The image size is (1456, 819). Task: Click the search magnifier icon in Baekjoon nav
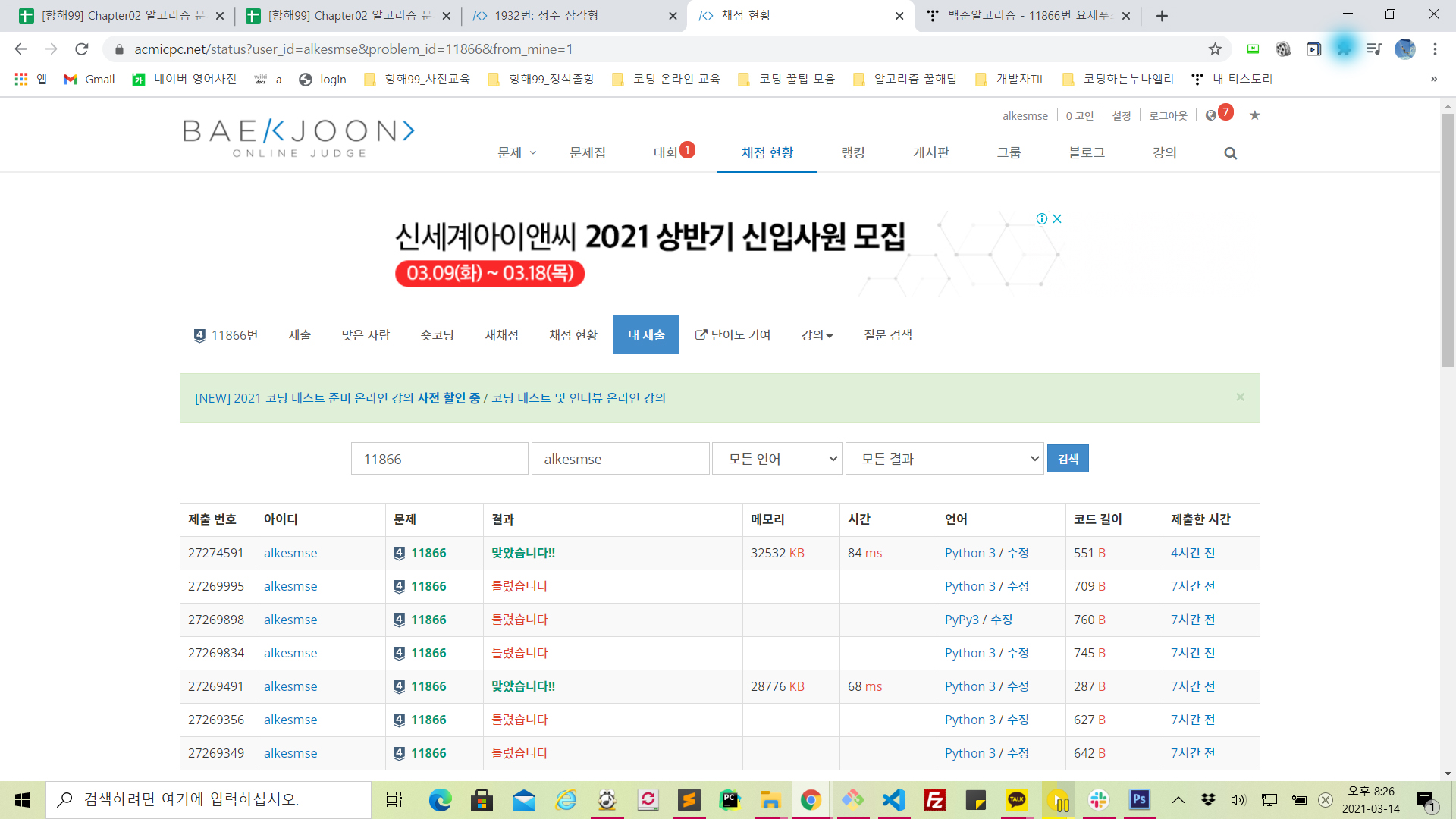[x=1230, y=153]
